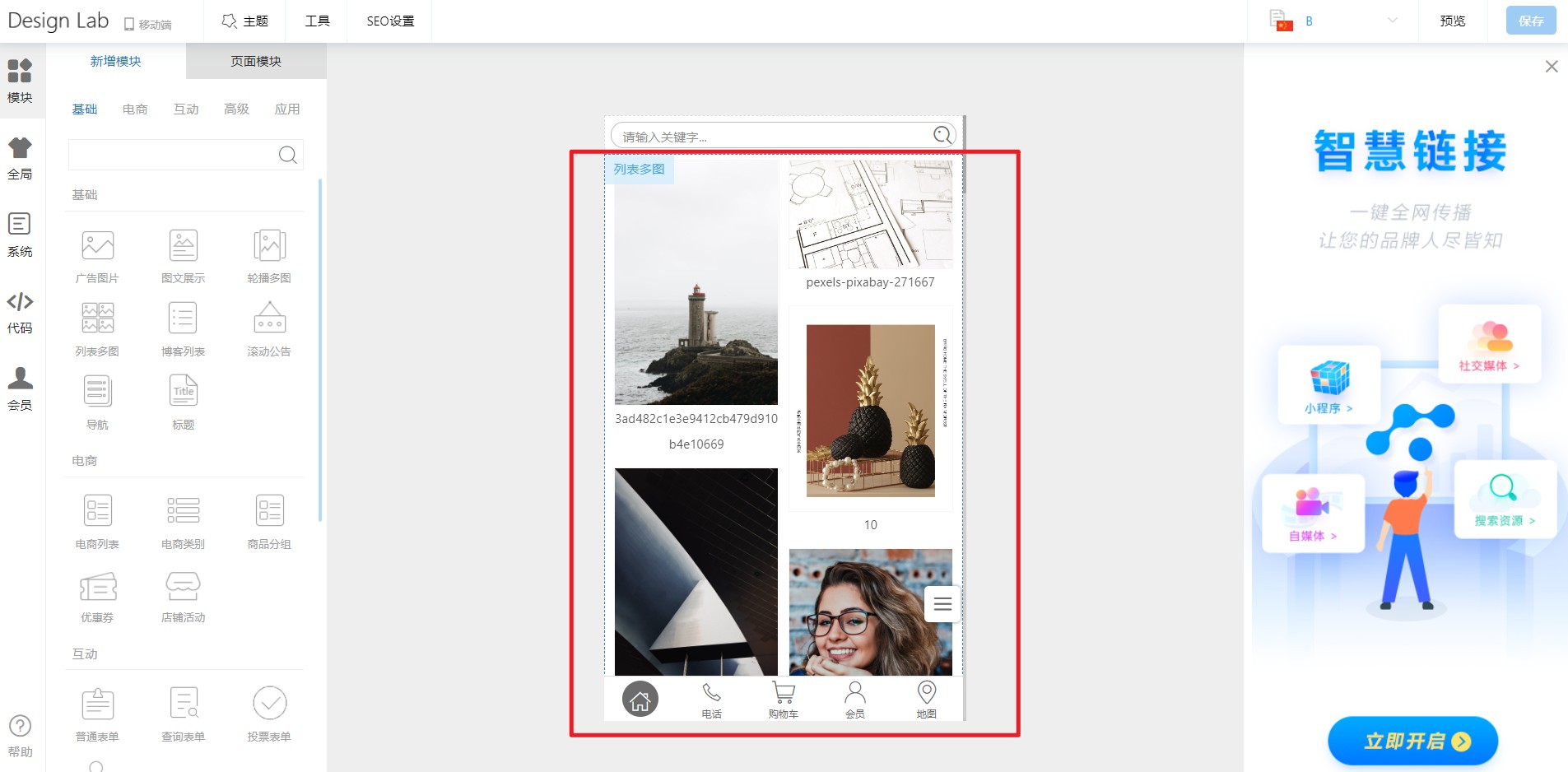Select the smiling woman with glasses photo

click(871, 612)
